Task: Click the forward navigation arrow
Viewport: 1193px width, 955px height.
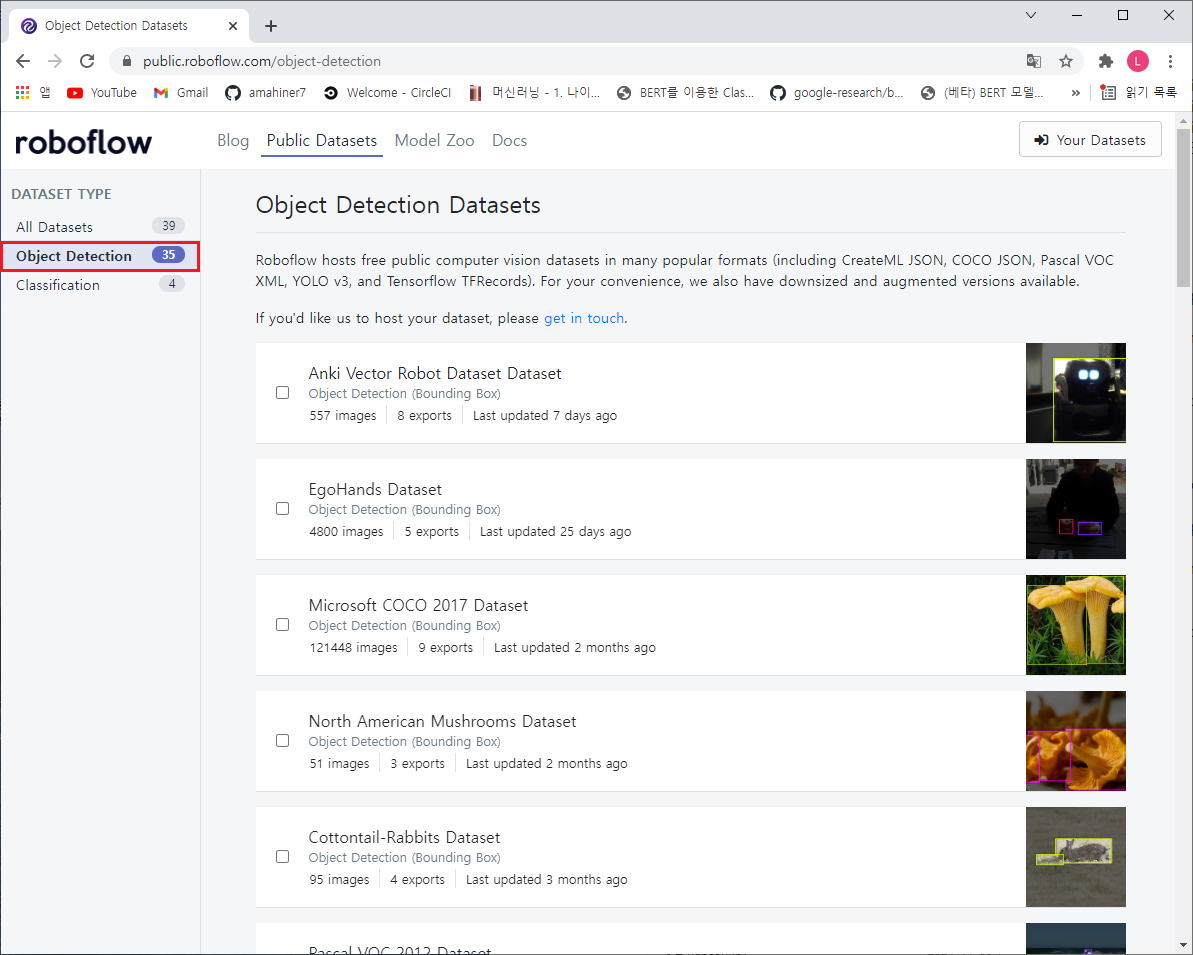Action: (x=55, y=61)
